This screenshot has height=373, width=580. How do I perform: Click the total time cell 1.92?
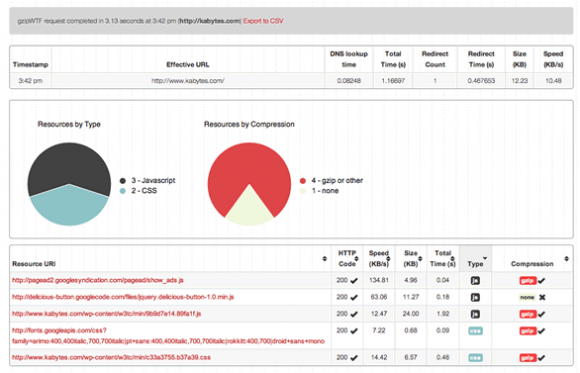coord(442,314)
